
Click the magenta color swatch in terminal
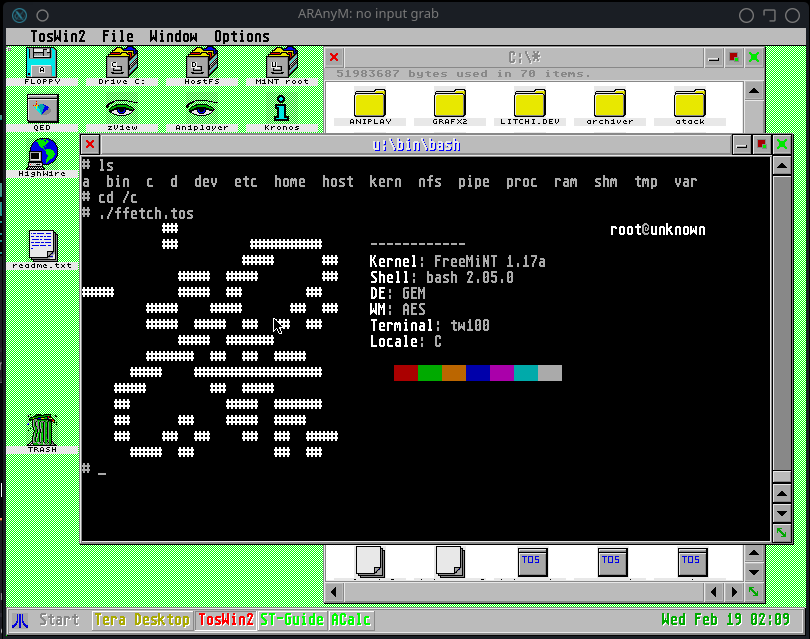pos(502,373)
